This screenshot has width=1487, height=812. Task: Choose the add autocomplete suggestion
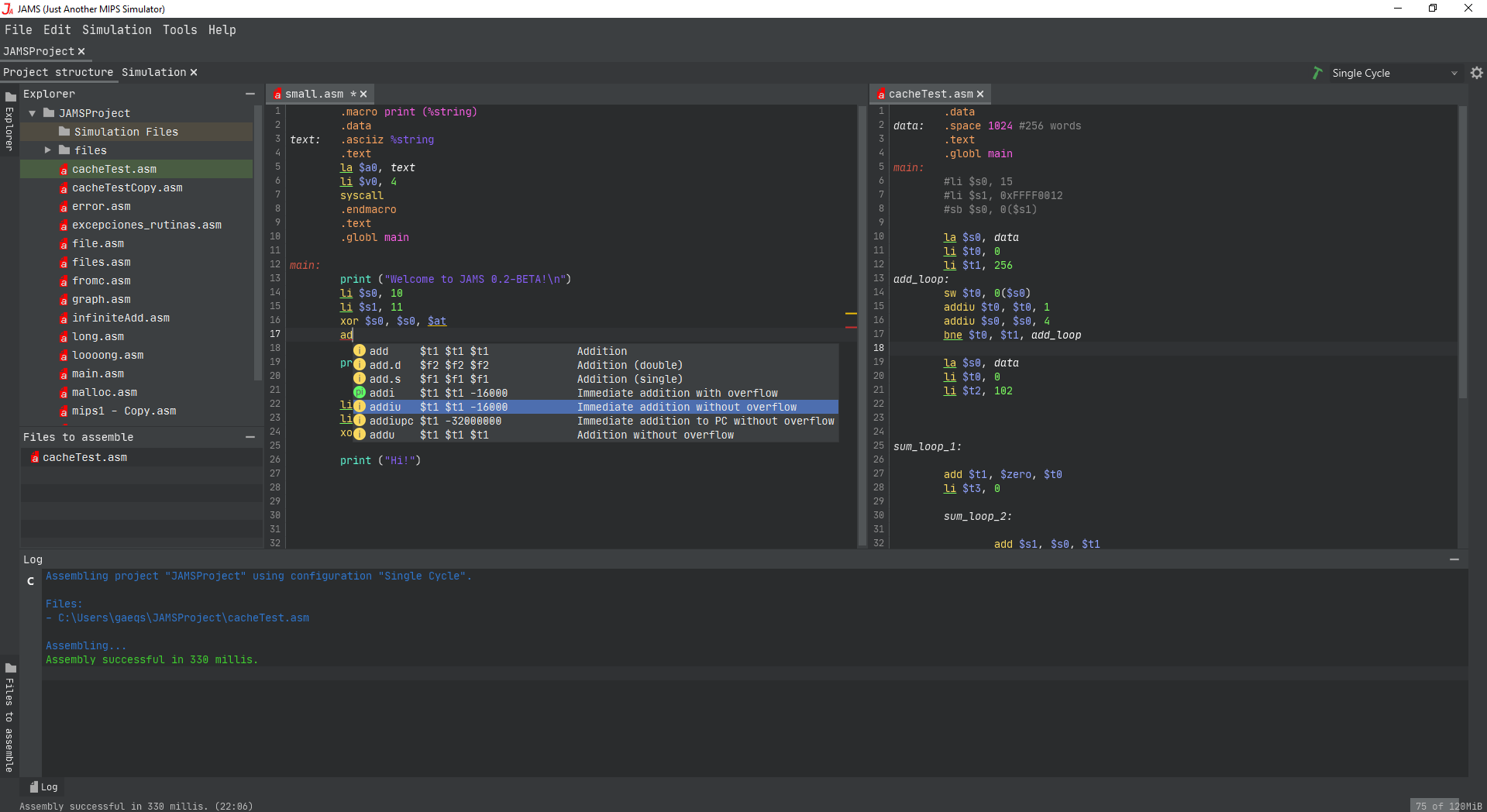tap(595, 351)
